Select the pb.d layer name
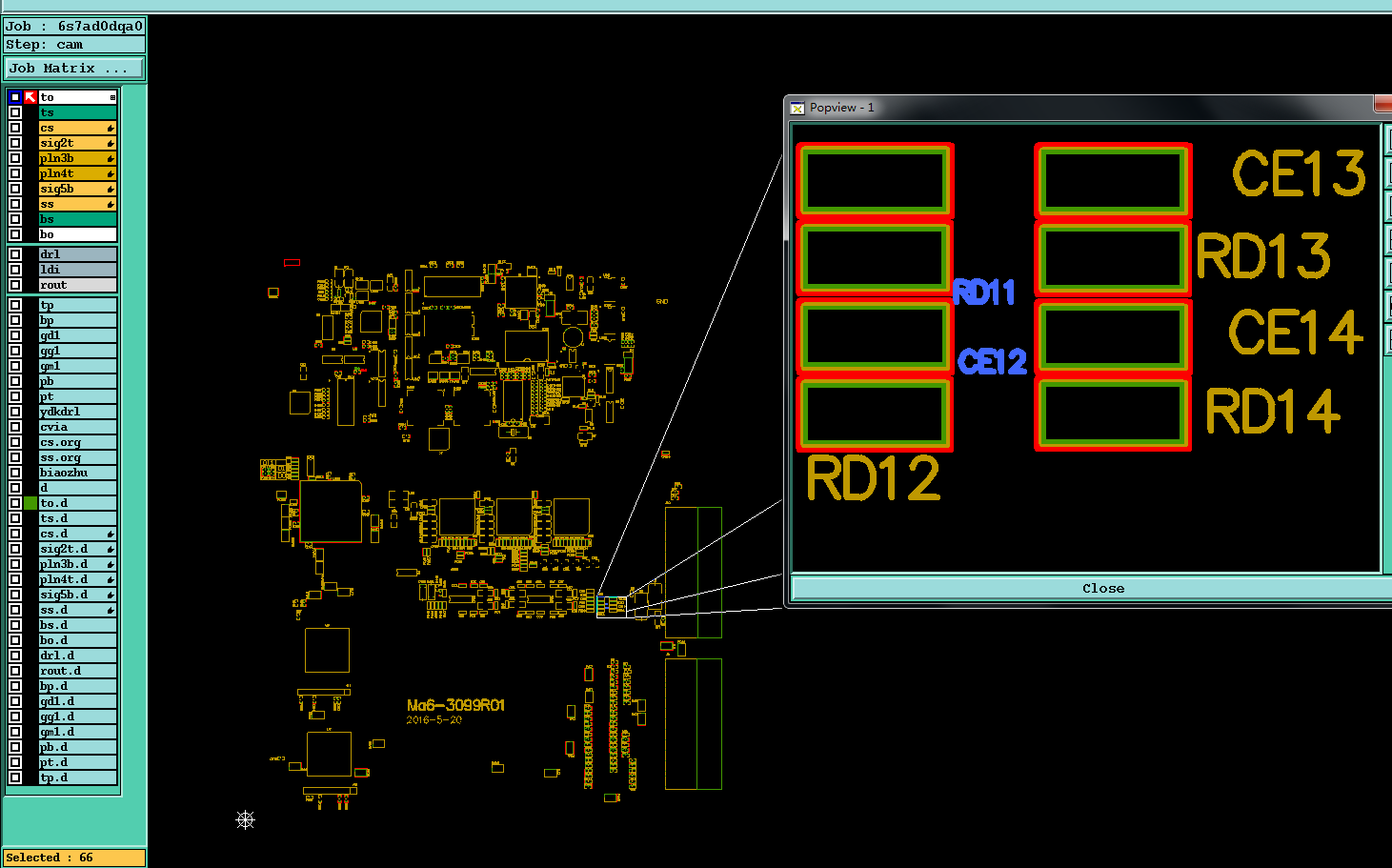 (77, 747)
